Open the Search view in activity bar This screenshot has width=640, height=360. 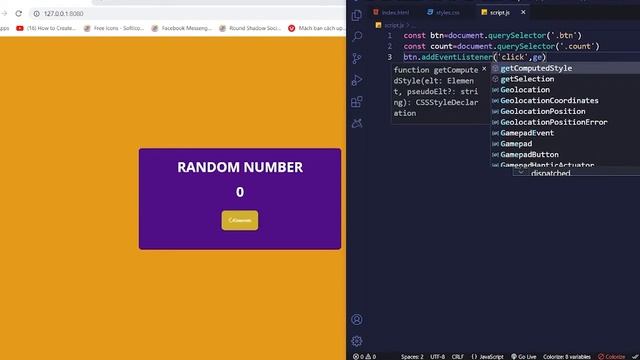(x=357, y=36)
